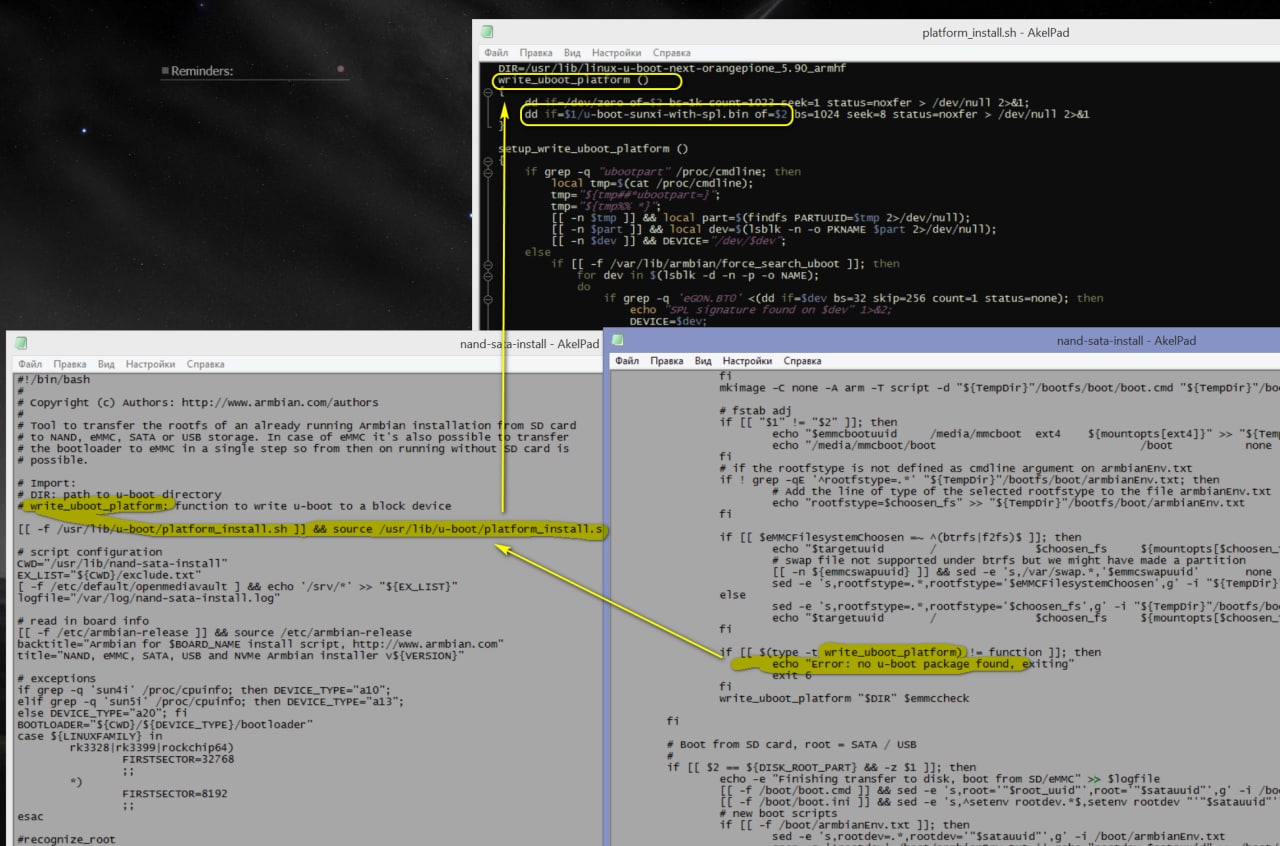Screen dimensions: 1280x846
Task: Click the '# read in board info' comment
Action: (x=86, y=620)
